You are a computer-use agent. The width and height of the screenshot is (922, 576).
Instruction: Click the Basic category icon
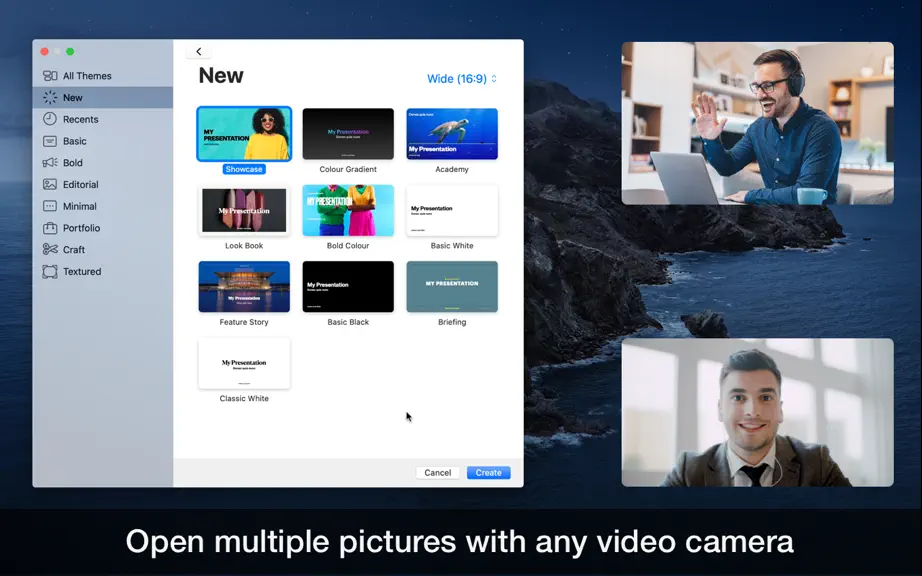pyautogui.click(x=50, y=141)
